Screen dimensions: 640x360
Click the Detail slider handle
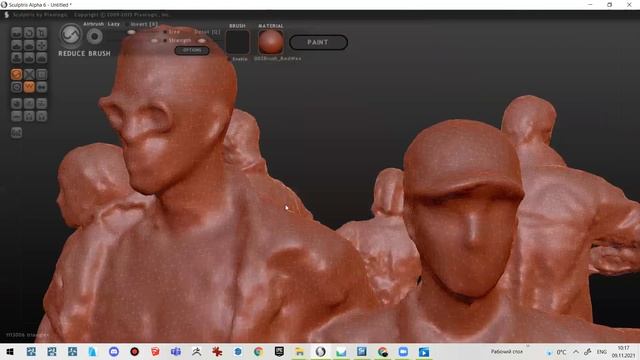coord(202,40)
